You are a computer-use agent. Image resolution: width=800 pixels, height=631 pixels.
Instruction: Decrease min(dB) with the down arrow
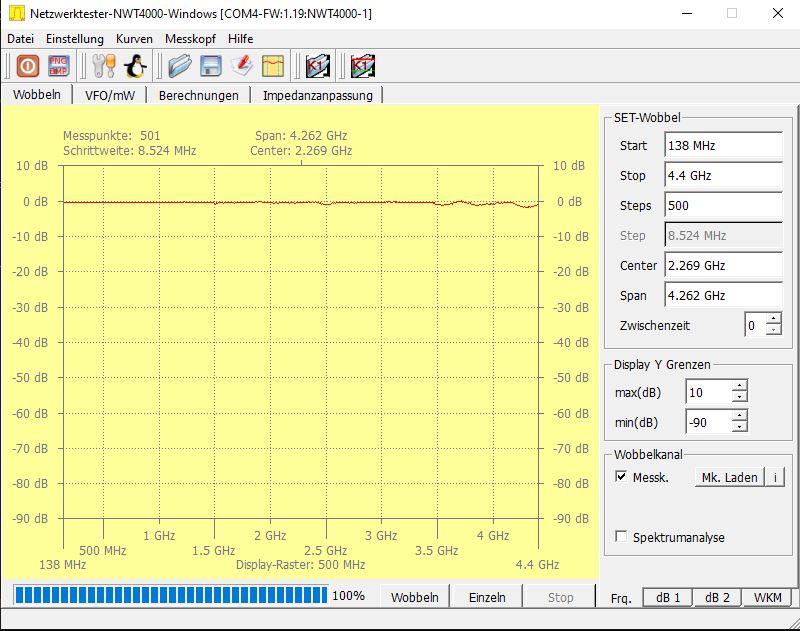(x=739, y=427)
